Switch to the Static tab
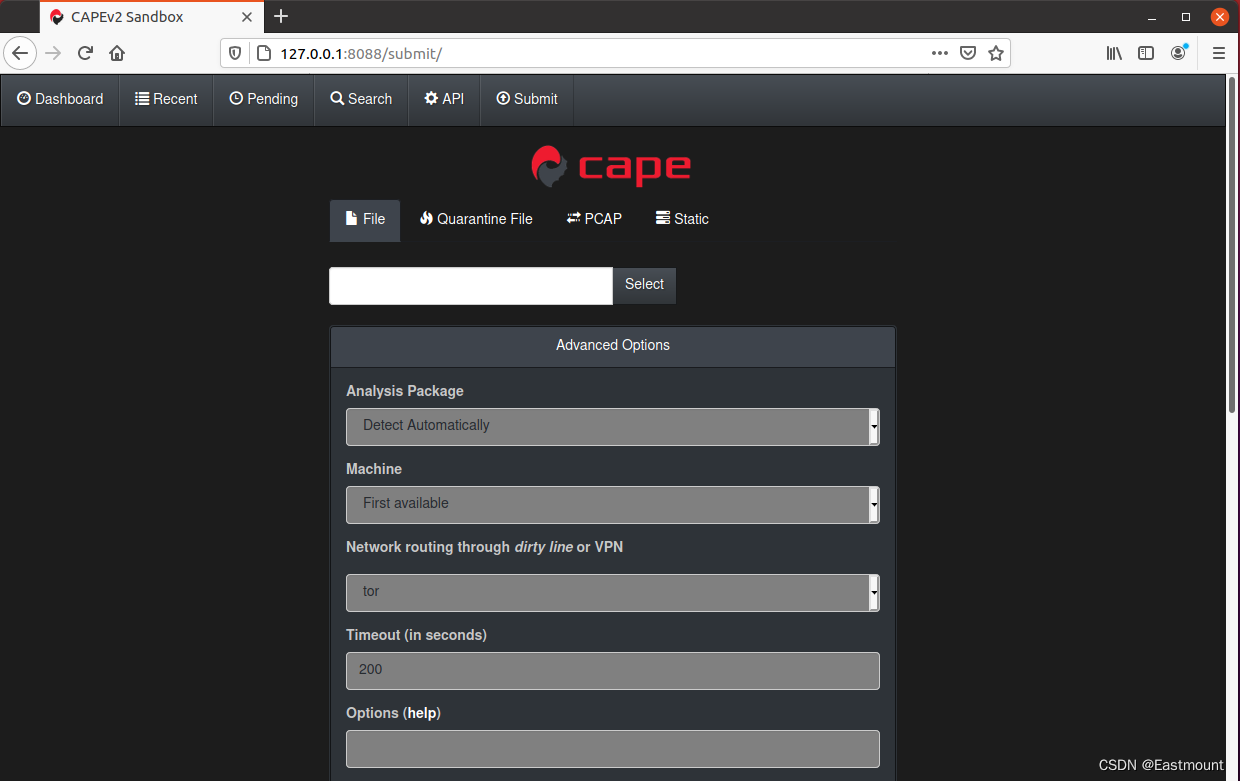The image size is (1240, 781). click(682, 219)
